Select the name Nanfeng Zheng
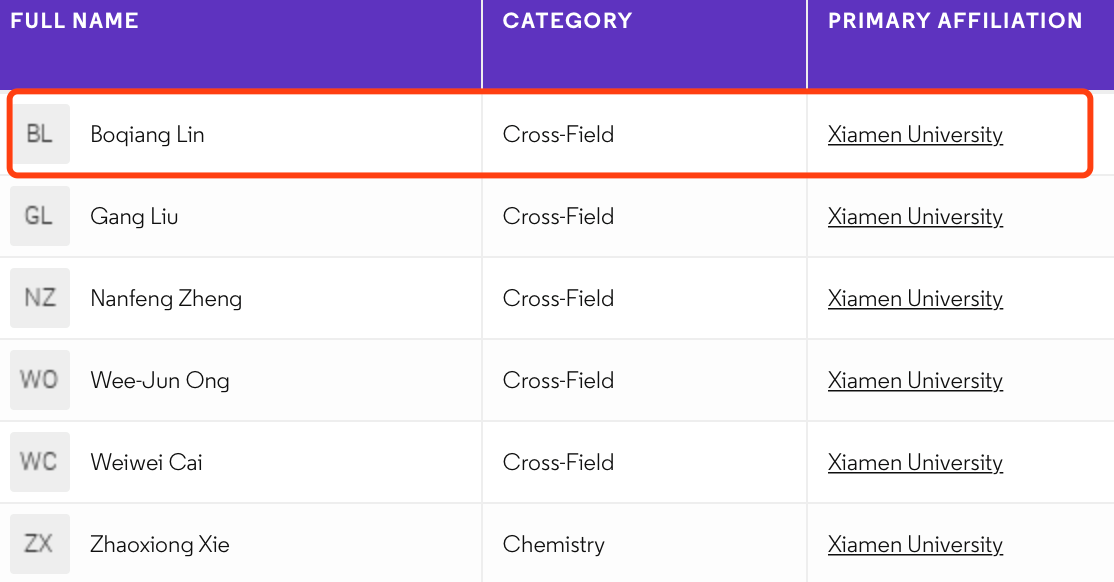The height and width of the screenshot is (582, 1114). [166, 299]
